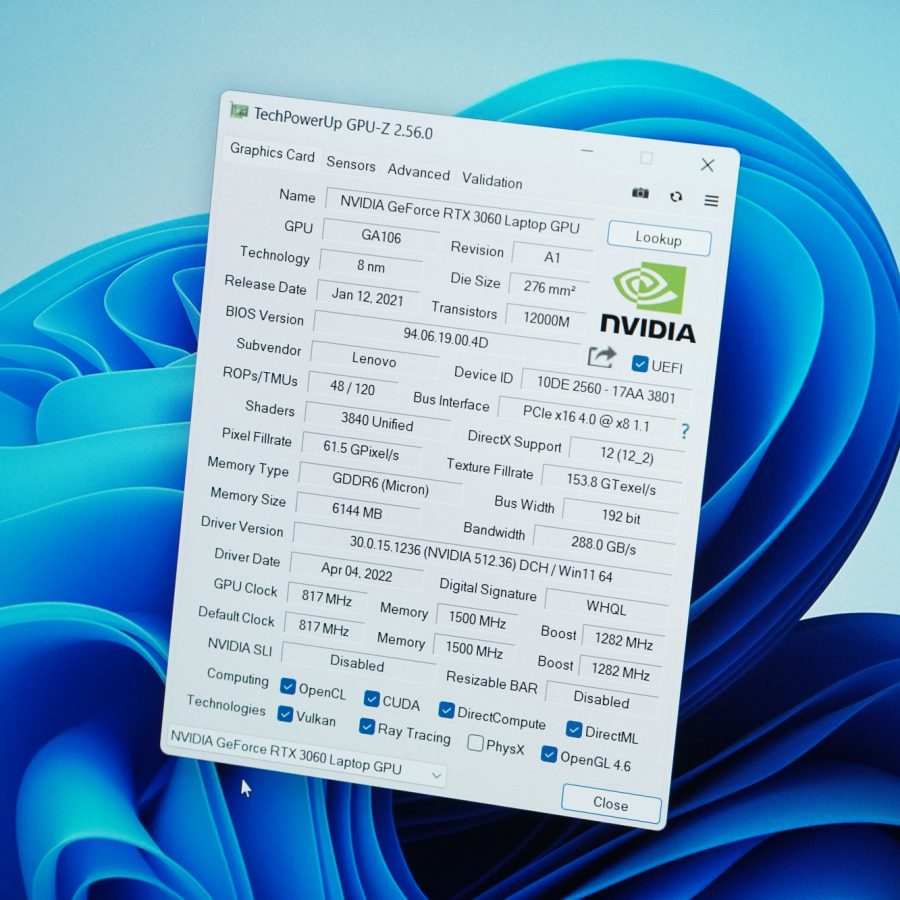Screen dimensions: 900x900
Task: Click the Driver Date value Apr 04, 2022
Action: tap(356, 572)
